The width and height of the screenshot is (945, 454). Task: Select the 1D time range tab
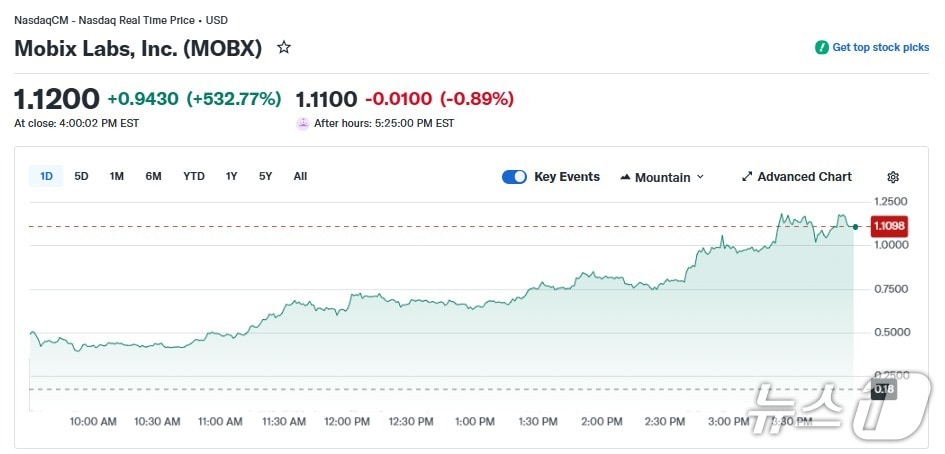[46, 176]
